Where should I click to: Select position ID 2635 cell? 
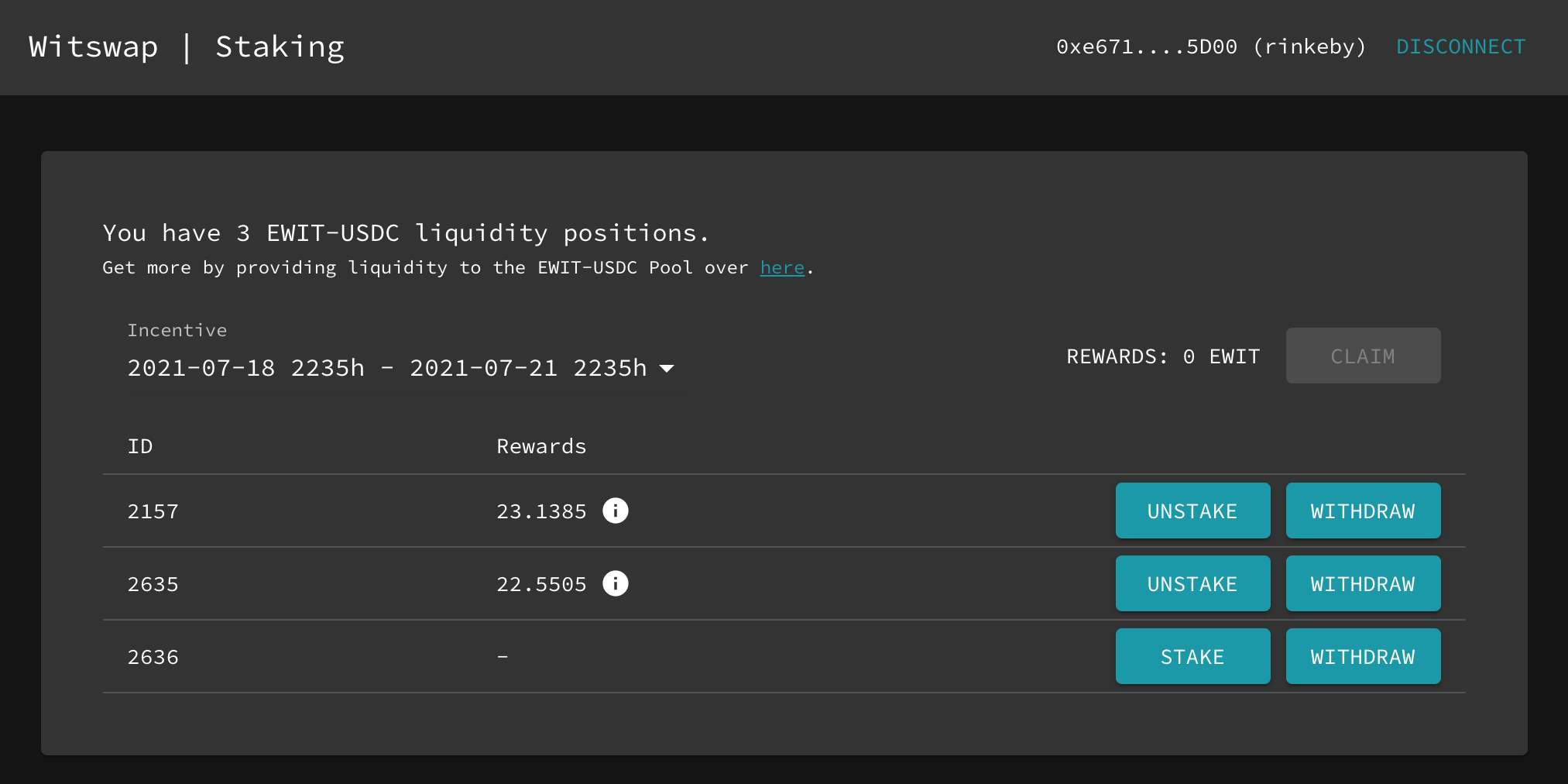(x=153, y=584)
